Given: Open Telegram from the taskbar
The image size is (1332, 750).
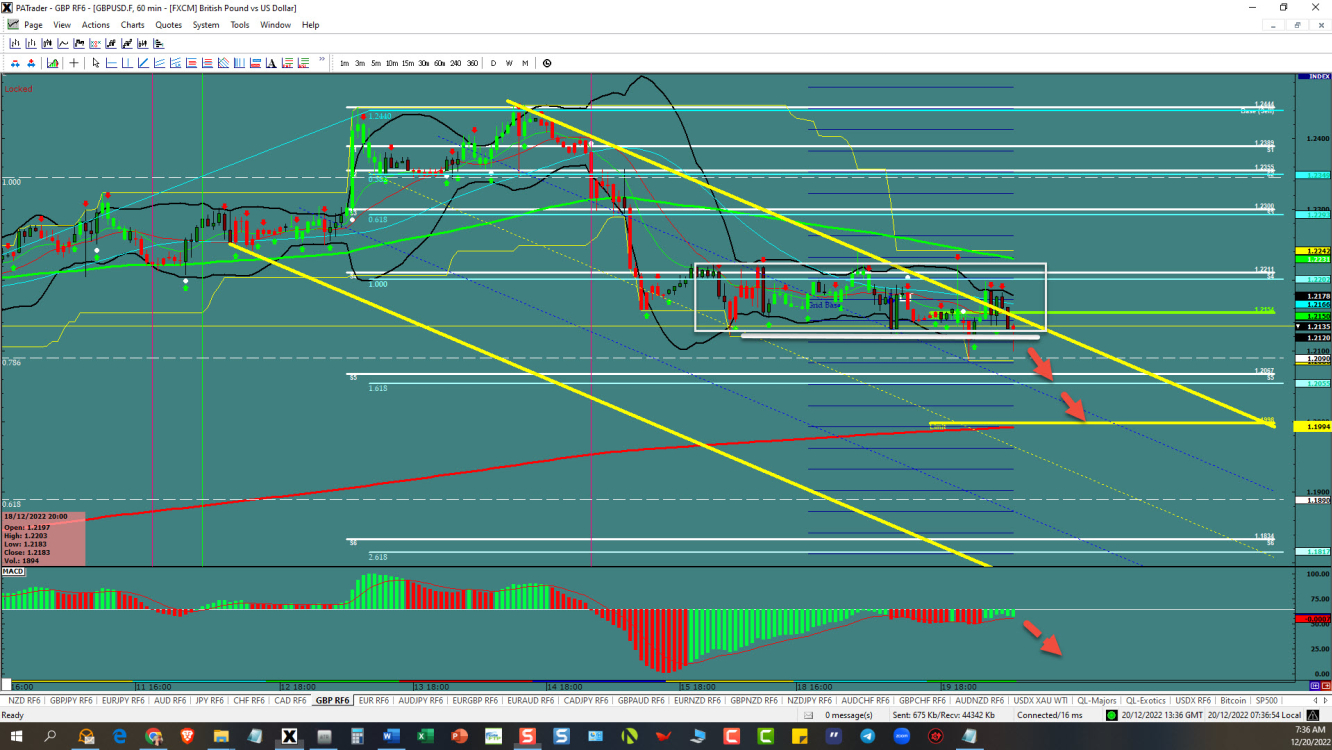Looking at the screenshot, I should pos(867,736).
